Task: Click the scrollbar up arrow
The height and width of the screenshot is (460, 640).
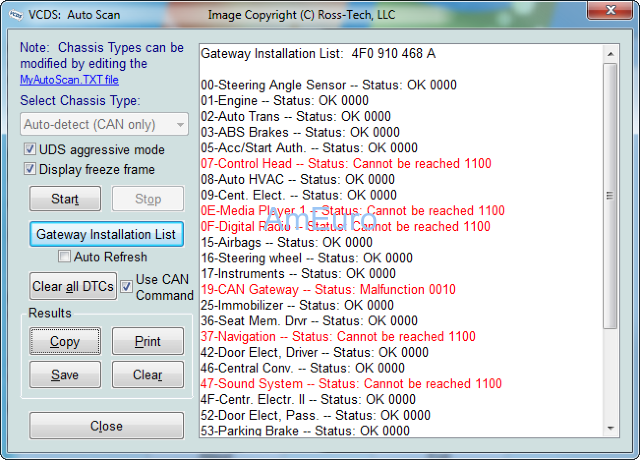Action: pyautogui.click(x=611, y=54)
